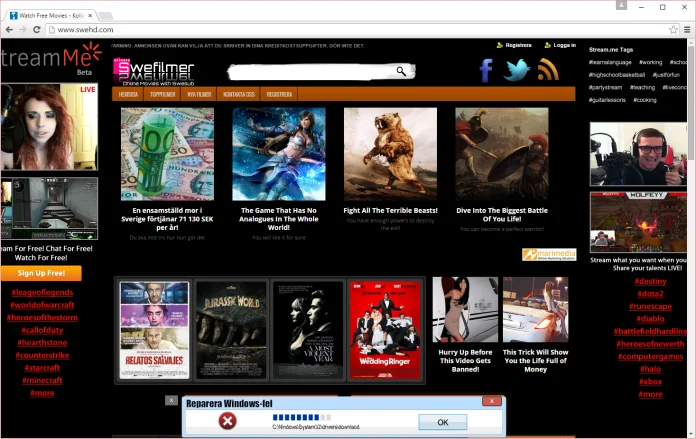The width and height of the screenshot is (696, 439).
Task: Open the #halo link
Action: (650, 369)
